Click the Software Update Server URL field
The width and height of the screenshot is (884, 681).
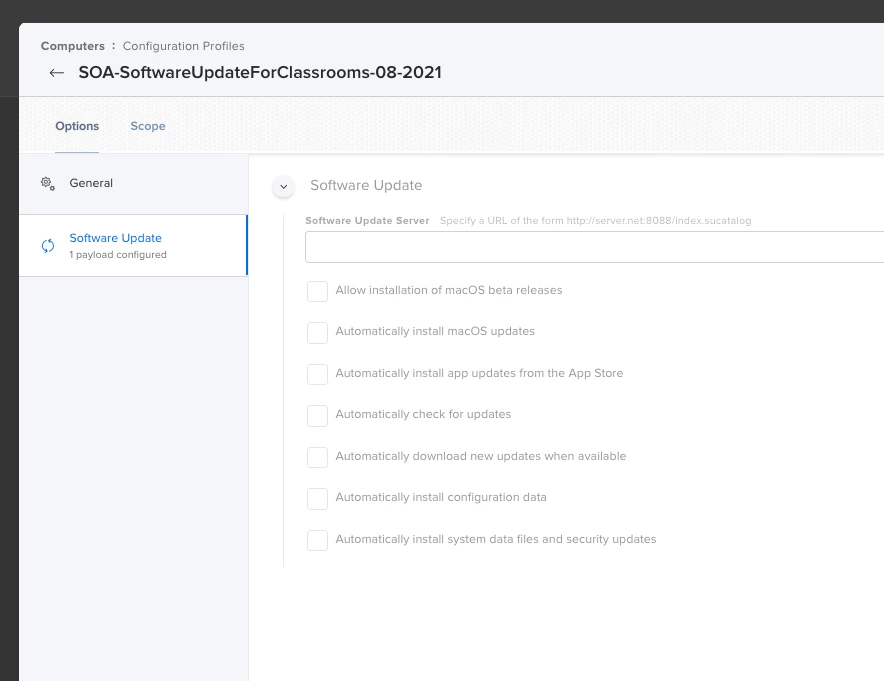click(x=594, y=247)
